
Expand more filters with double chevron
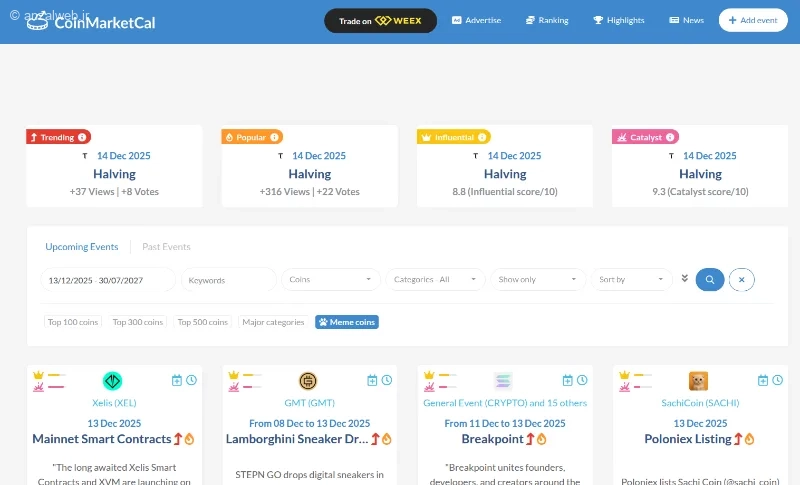[x=685, y=278]
